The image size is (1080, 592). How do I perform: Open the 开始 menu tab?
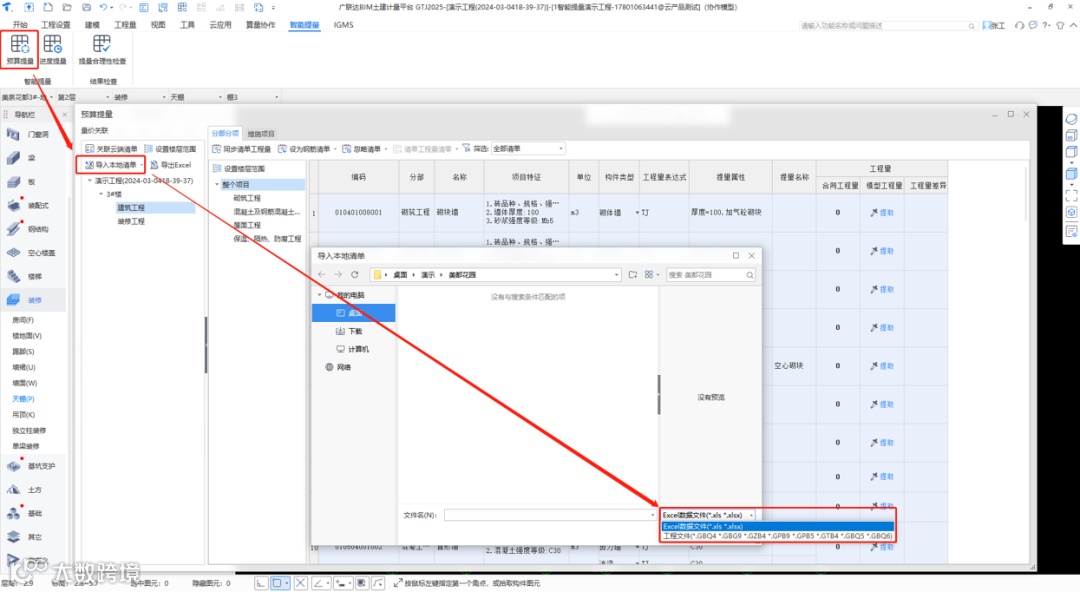tap(20, 25)
